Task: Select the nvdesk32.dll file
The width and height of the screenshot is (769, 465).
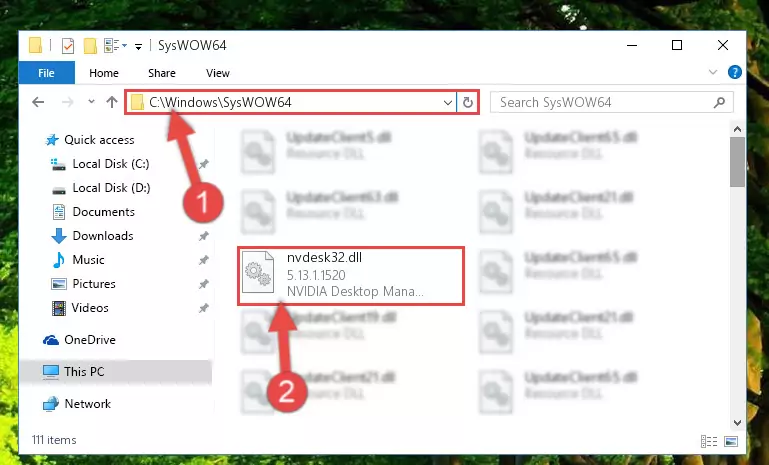Action: coord(351,276)
